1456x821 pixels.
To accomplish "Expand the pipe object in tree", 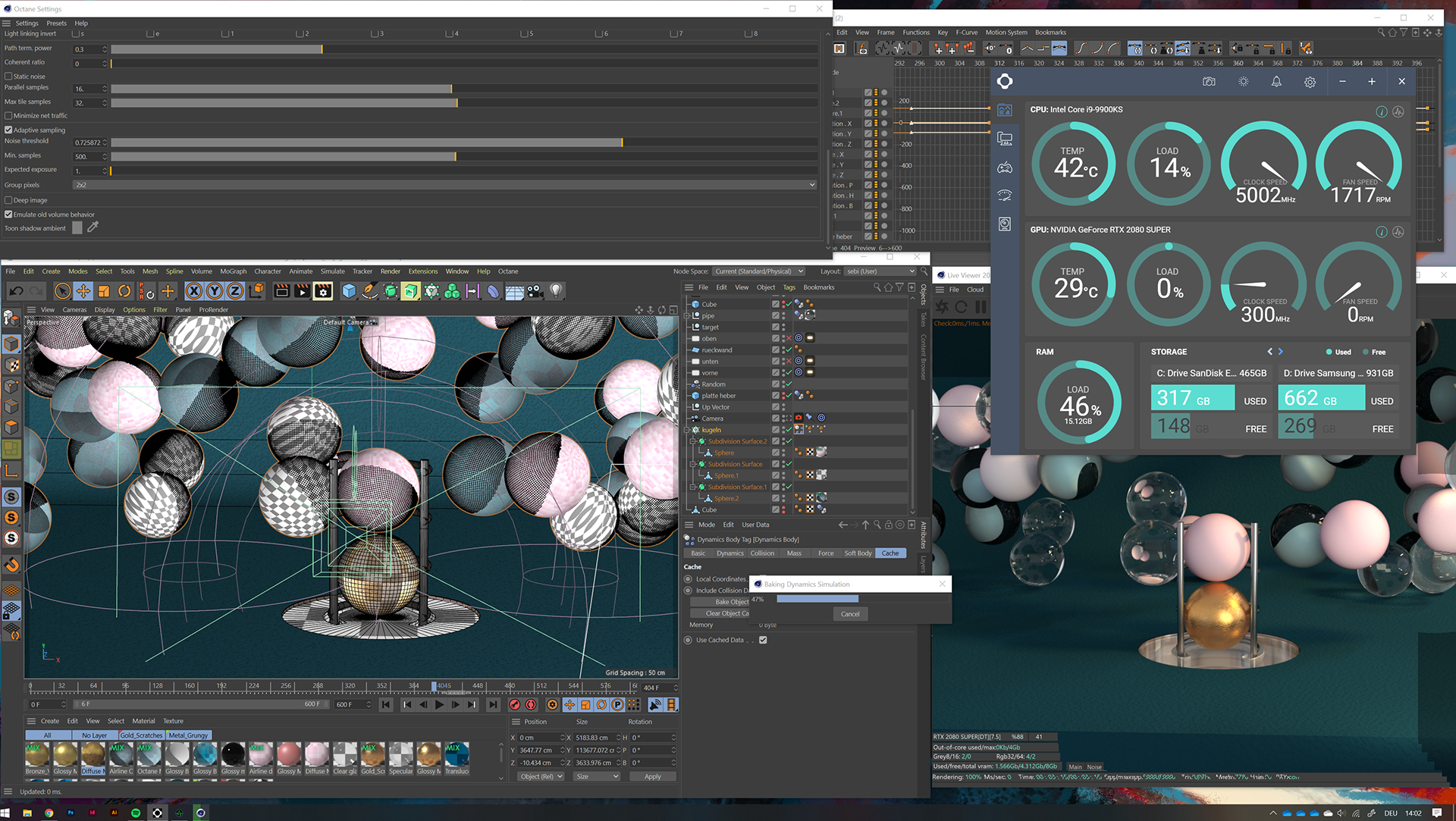I will (688, 315).
